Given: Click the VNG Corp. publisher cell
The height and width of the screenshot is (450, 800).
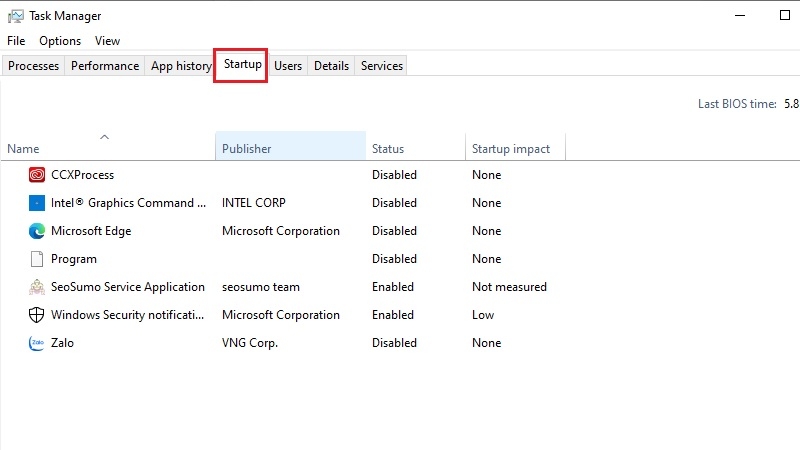Looking at the screenshot, I should [250, 343].
